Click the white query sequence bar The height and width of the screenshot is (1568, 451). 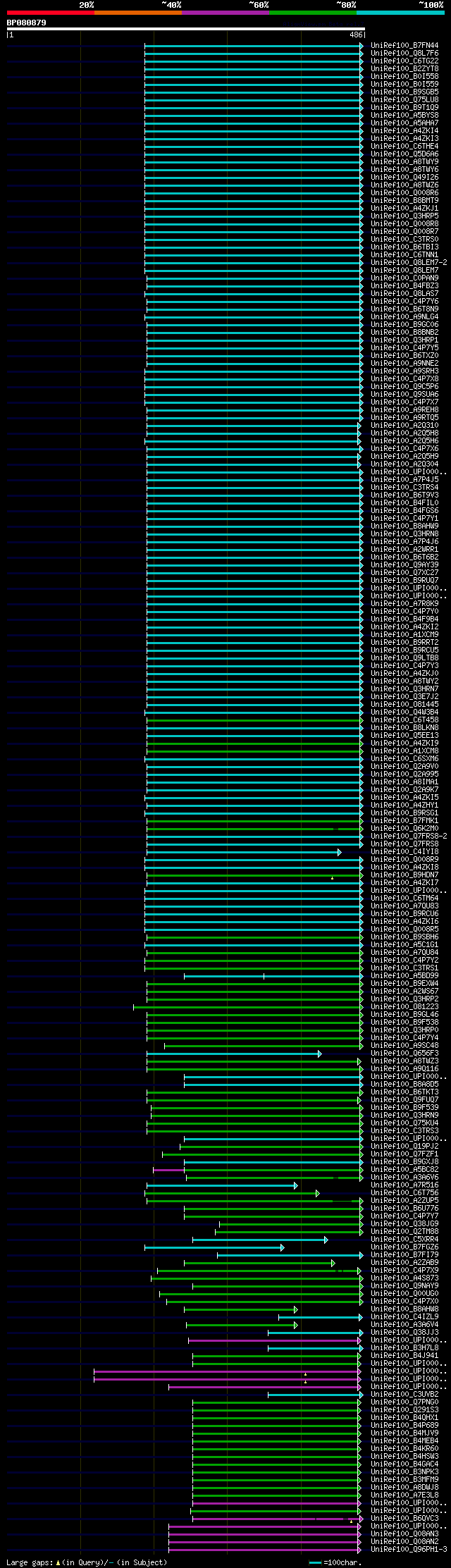[x=185, y=29]
